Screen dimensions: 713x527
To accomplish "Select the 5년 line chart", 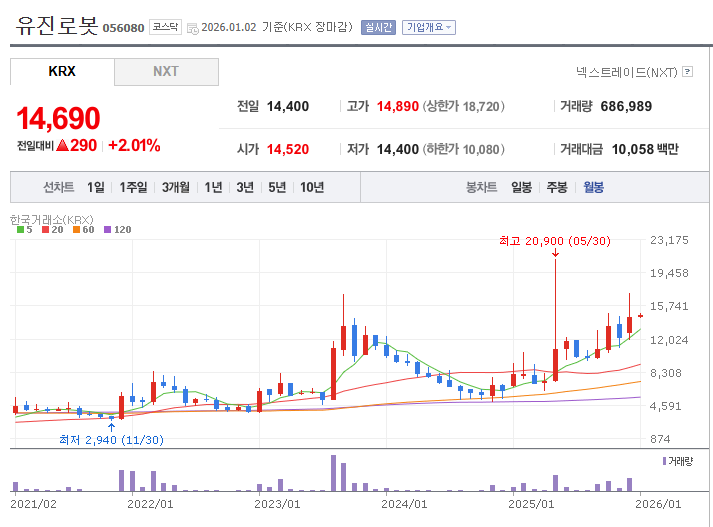I will click(277, 187).
